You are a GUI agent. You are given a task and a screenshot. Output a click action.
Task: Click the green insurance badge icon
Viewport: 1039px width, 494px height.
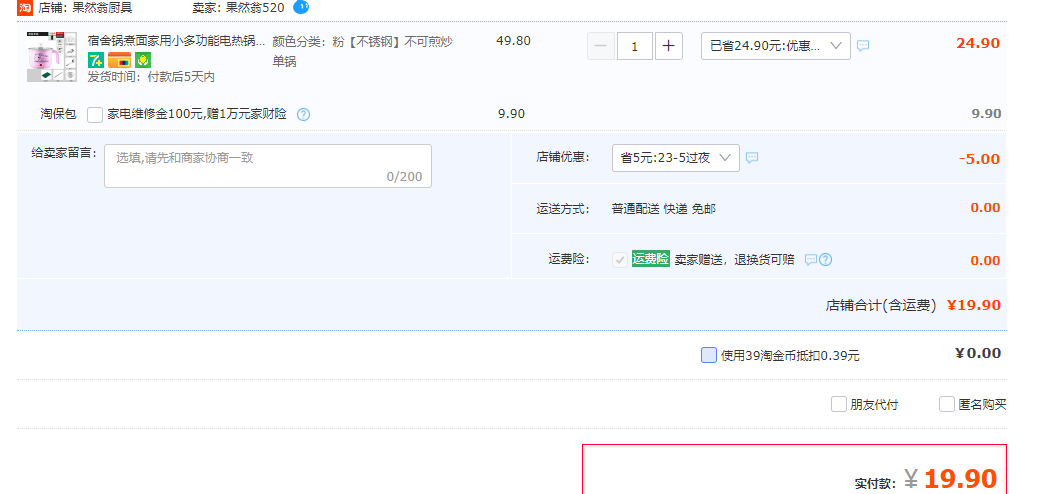(143, 60)
